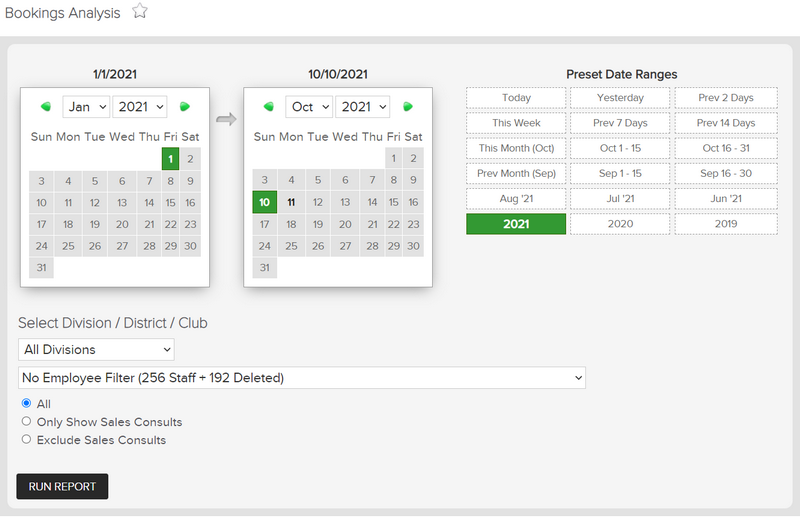
Task: Pick day 19 in October calendar
Action: [318, 225]
